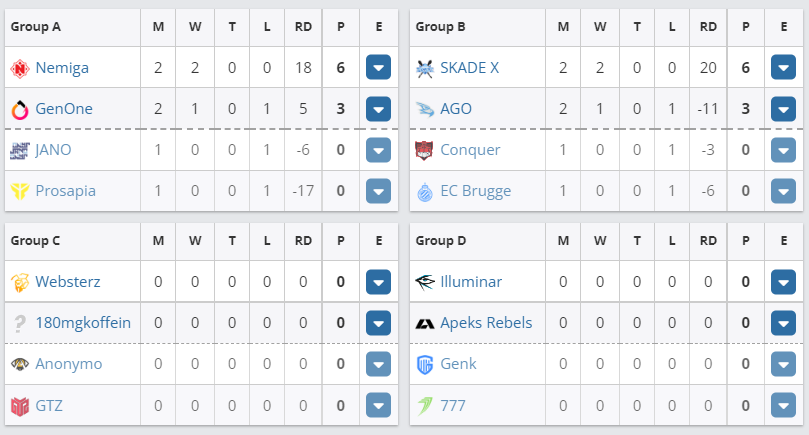Viewport: 809px width, 435px height.
Task: Click the Apeks Rebels team logo
Action: [425, 323]
